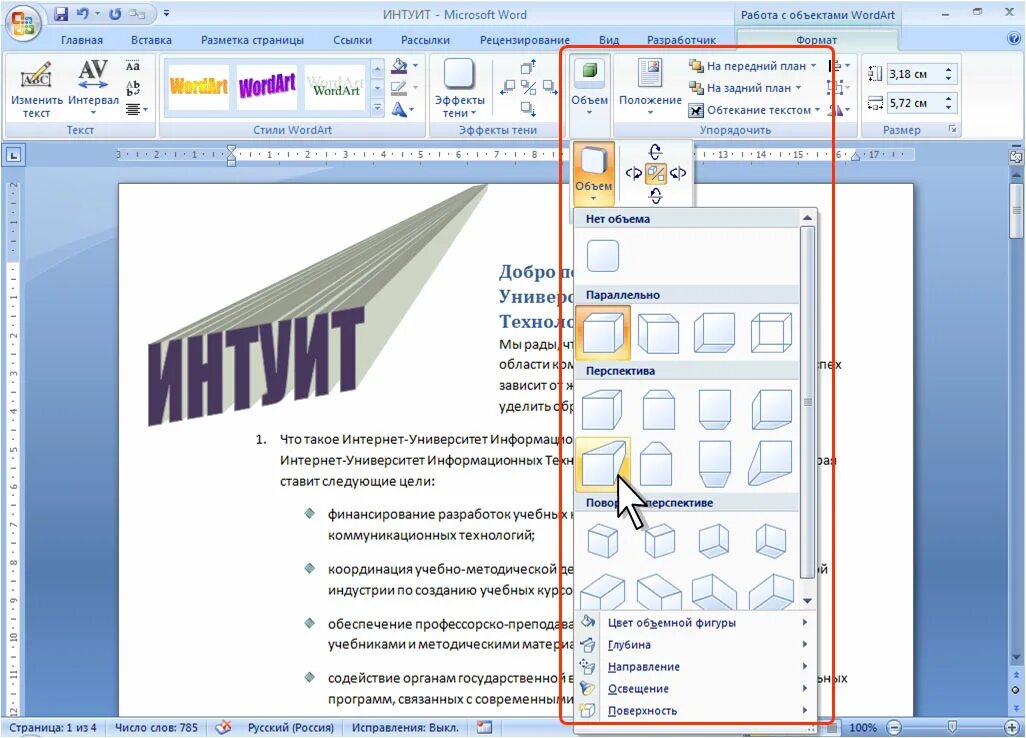Viewport: 1026px width, 738px height.
Task: Click the shape fill paint bucket icon
Action: [x=398, y=66]
